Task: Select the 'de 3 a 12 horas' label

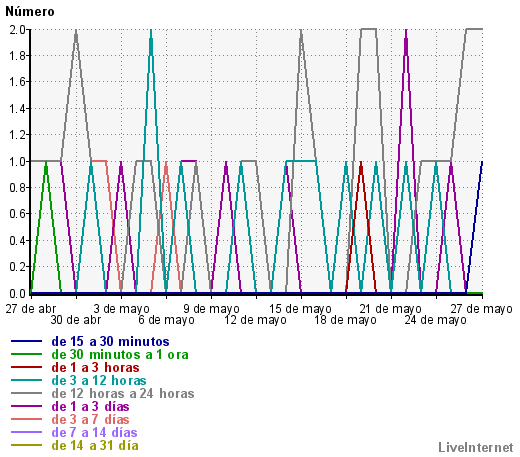Action: tap(99, 380)
